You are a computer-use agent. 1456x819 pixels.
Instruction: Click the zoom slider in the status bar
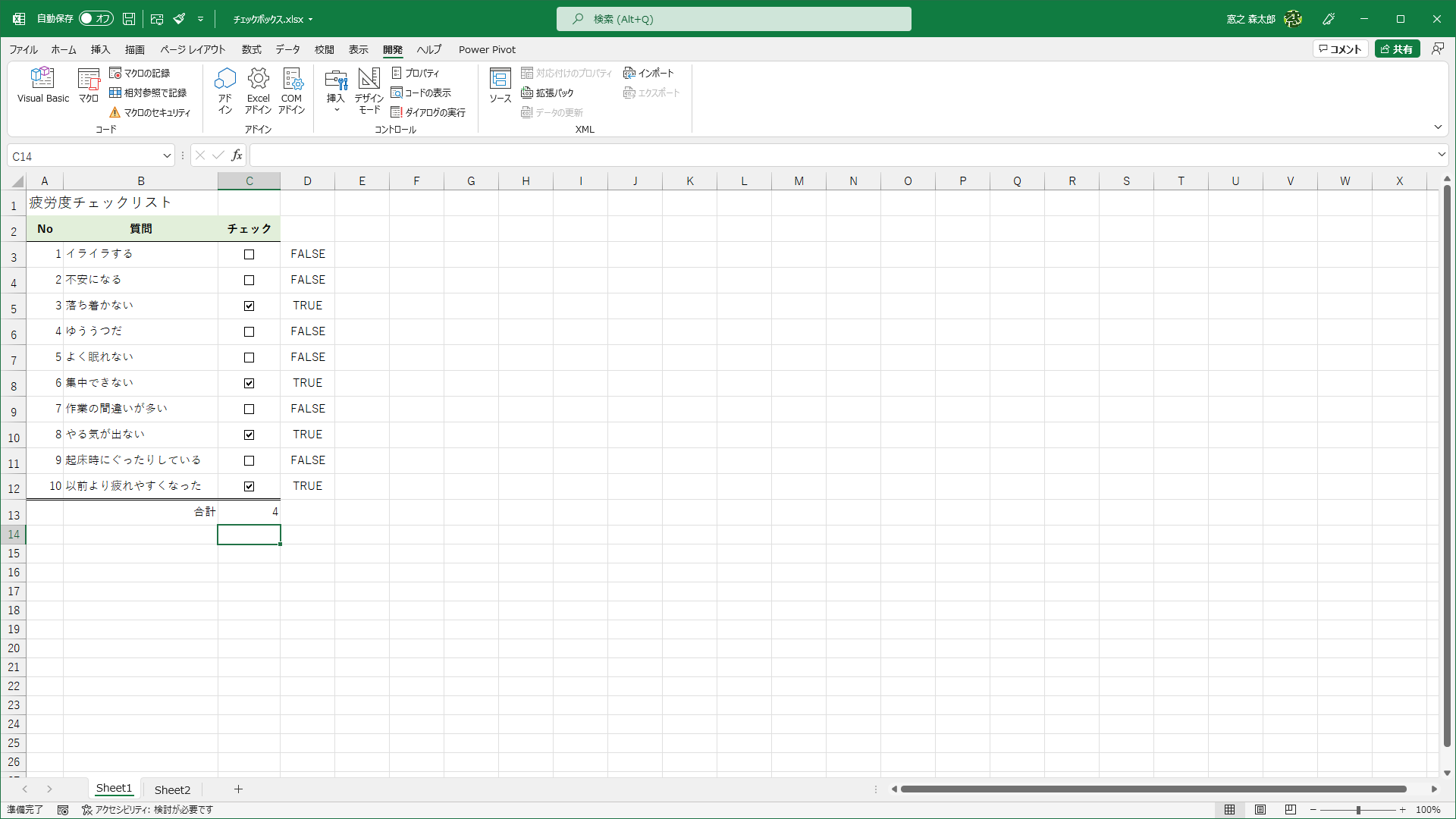[1358, 810]
